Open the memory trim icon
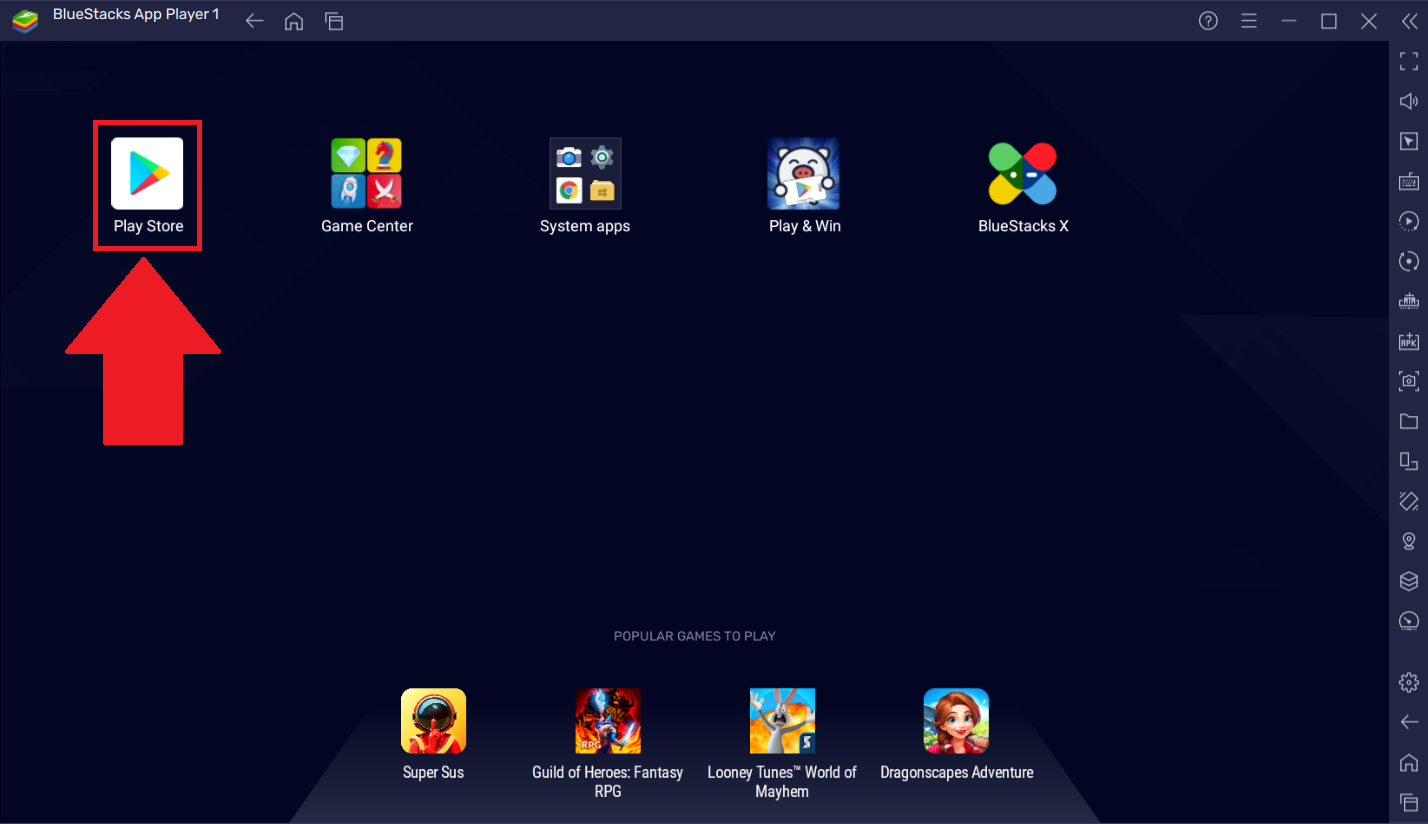 point(1408,301)
